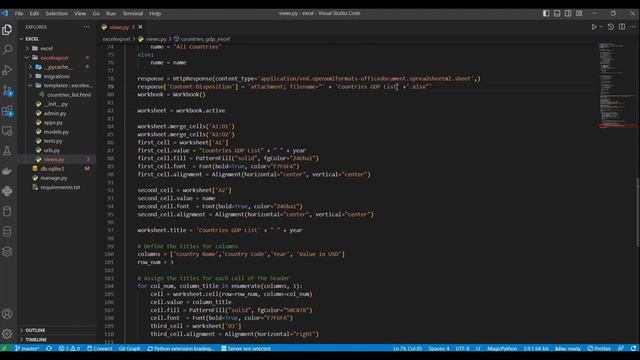Expand the __pycache__ folder

pyautogui.click(x=58, y=67)
